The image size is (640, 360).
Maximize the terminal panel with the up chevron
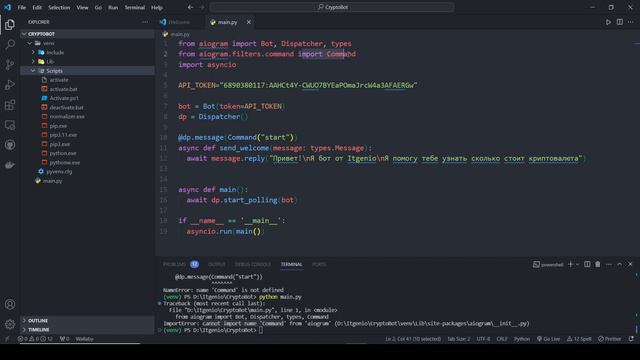[620, 264]
